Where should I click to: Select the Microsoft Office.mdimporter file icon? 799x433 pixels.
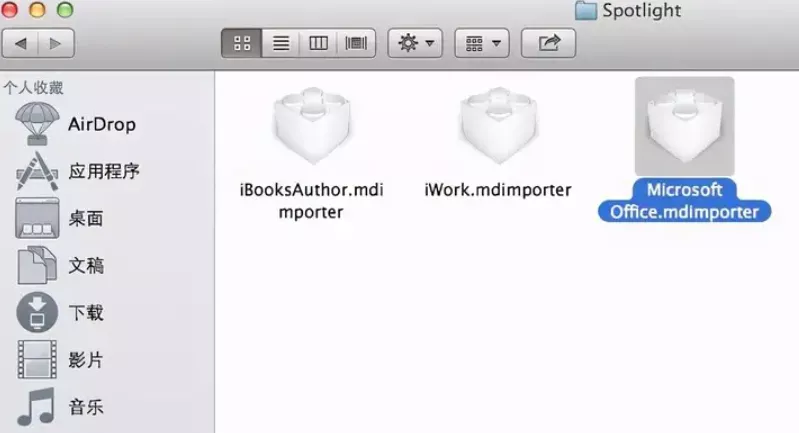coord(684,126)
